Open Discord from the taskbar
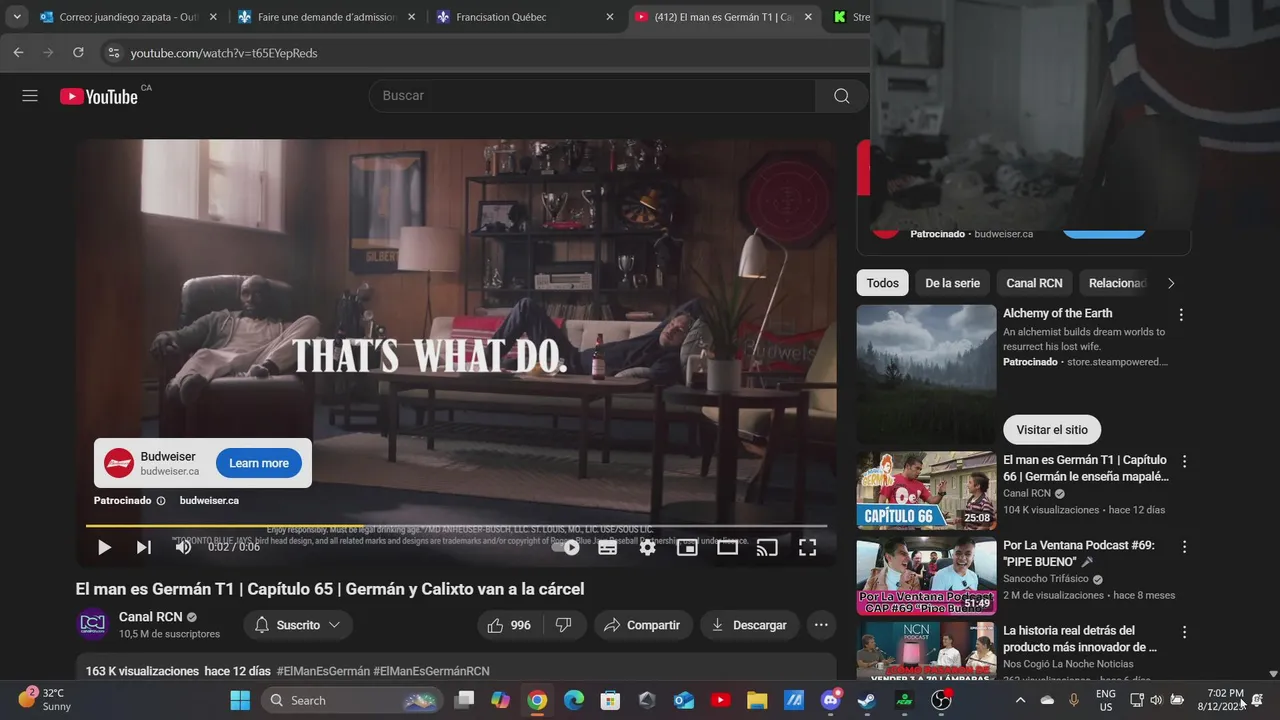Viewport: 1280px width, 720px height. pos(830,700)
